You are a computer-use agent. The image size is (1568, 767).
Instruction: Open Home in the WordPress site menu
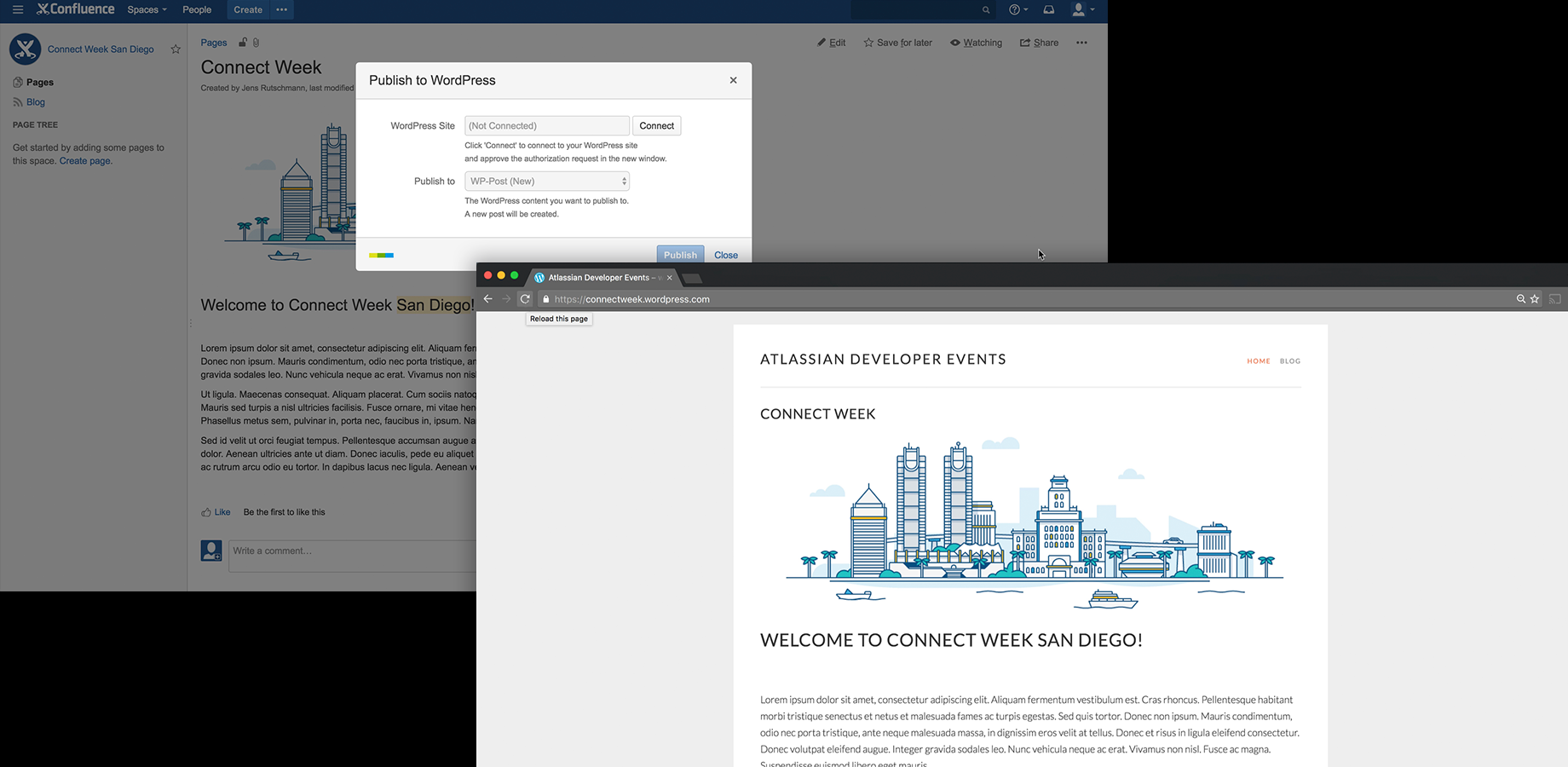pyautogui.click(x=1259, y=361)
